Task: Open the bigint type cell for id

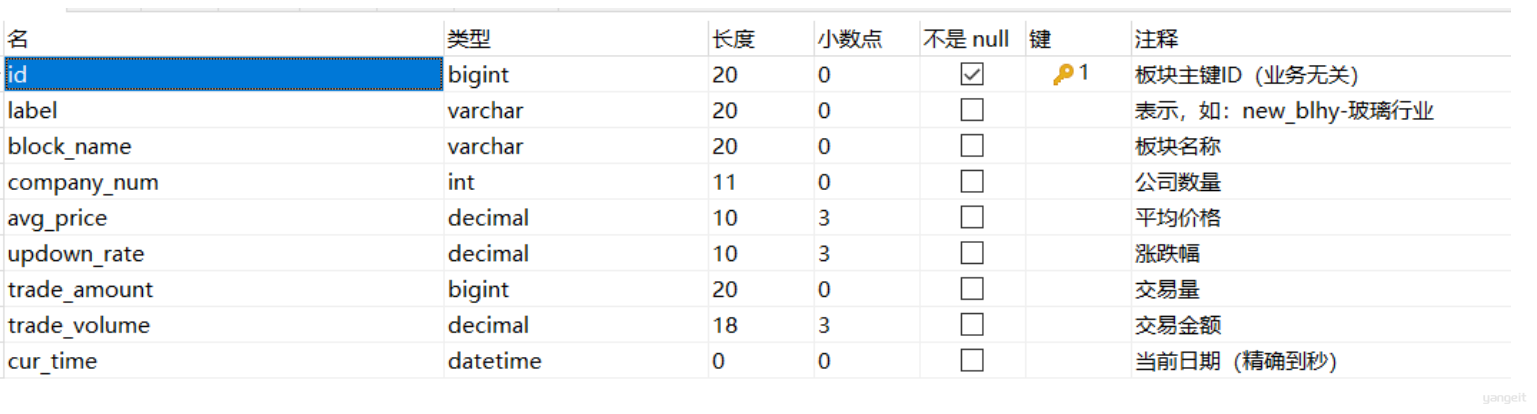Action: click(576, 74)
